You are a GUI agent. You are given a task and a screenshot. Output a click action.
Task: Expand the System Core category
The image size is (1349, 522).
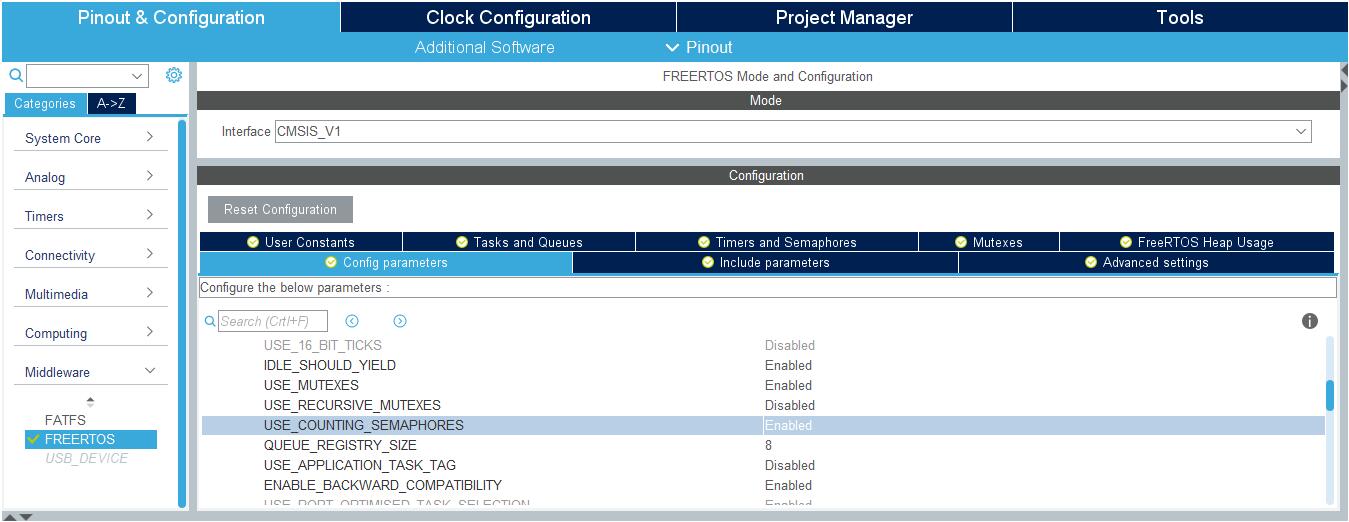coord(149,137)
